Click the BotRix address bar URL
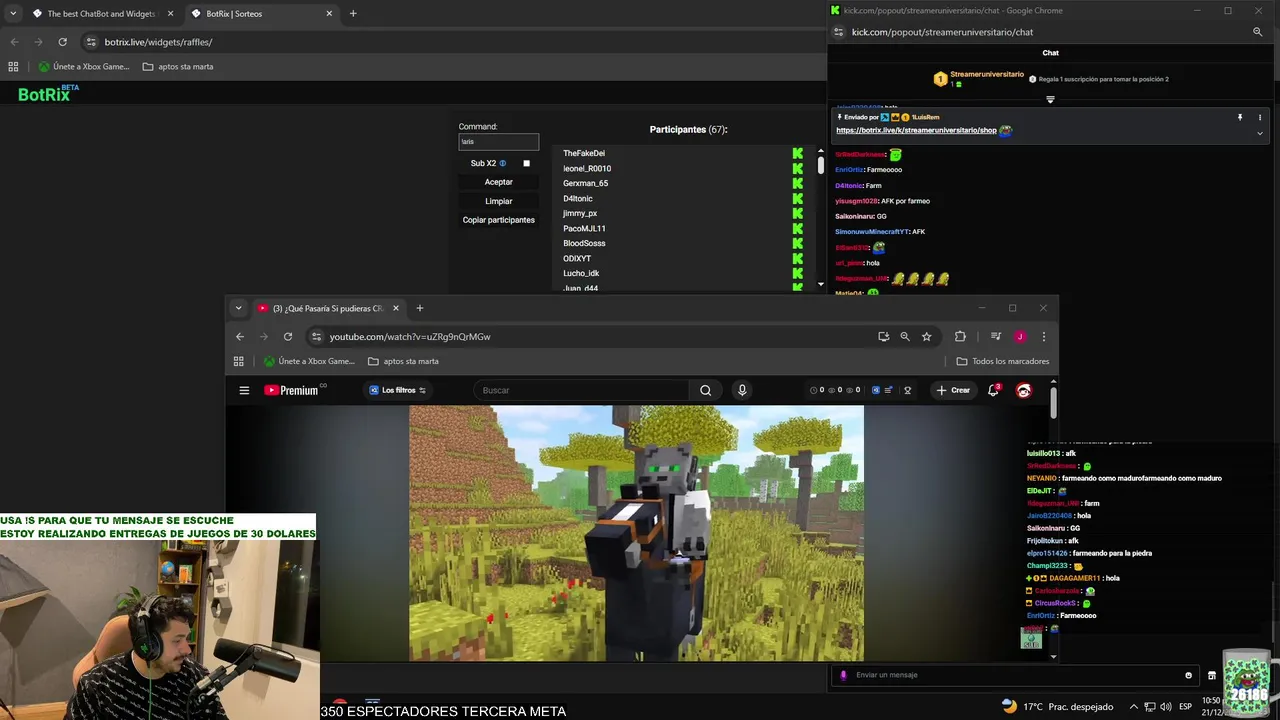 pos(158,42)
